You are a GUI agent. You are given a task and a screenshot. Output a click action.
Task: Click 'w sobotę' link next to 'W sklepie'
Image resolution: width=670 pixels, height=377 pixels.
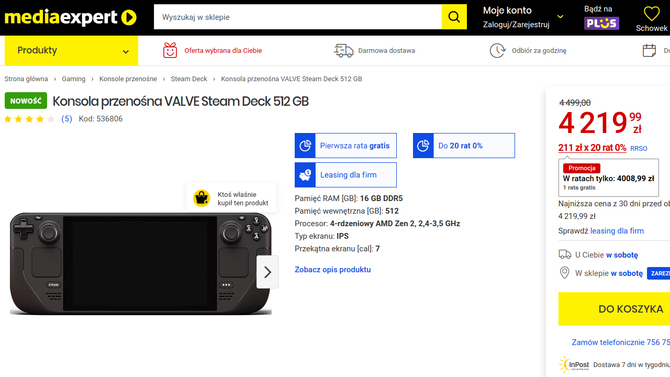(626, 273)
